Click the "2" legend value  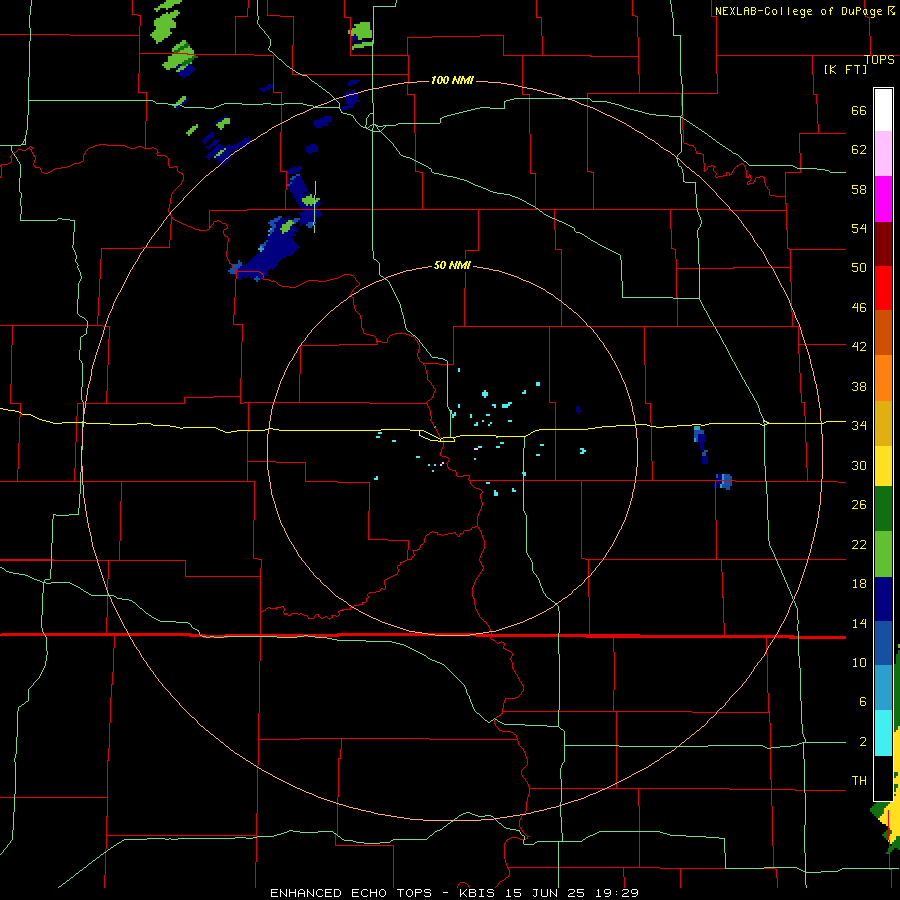pyautogui.click(x=862, y=741)
